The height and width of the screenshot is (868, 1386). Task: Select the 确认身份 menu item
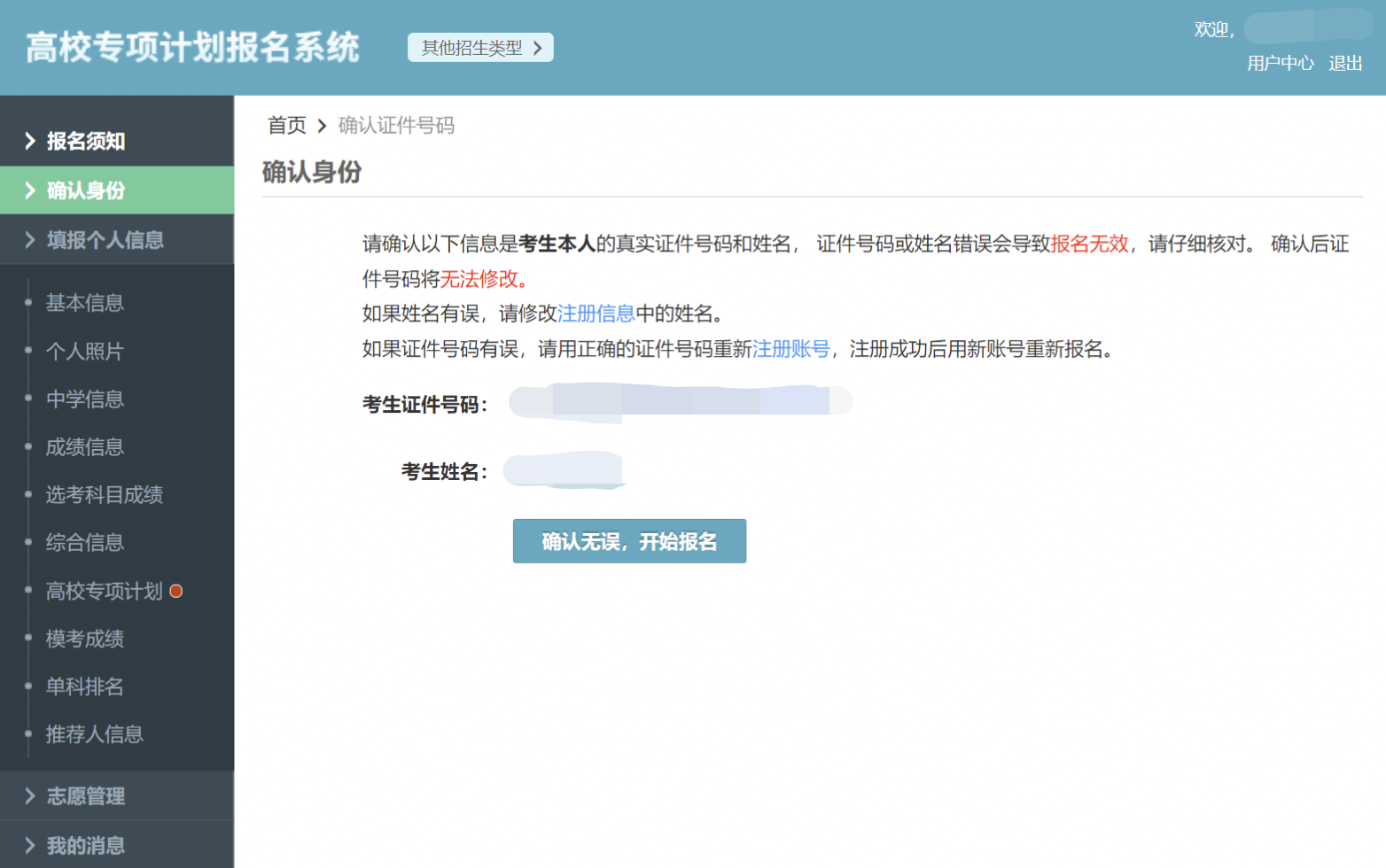tap(85, 190)
